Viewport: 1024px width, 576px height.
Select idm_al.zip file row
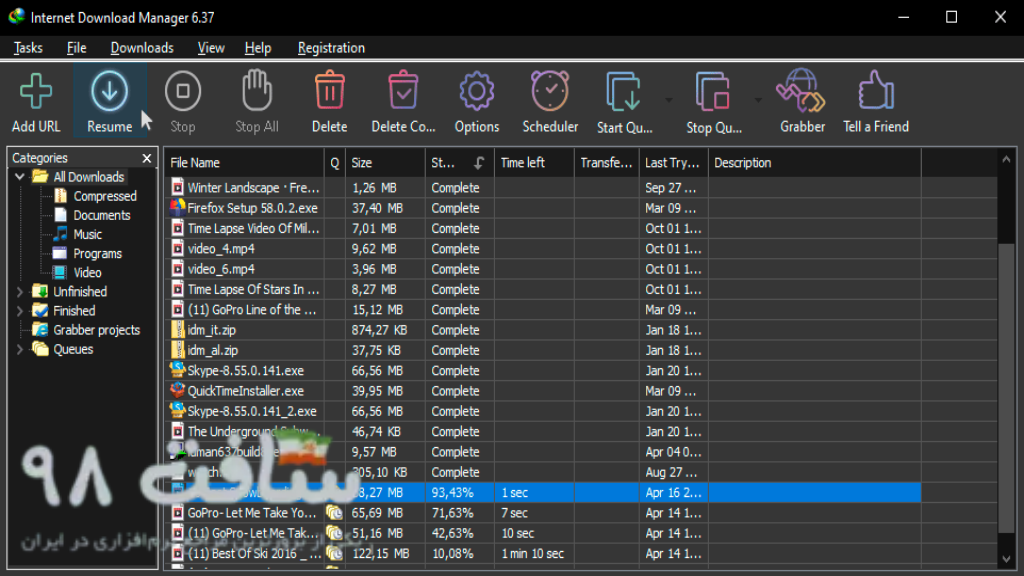coord(543,351)
